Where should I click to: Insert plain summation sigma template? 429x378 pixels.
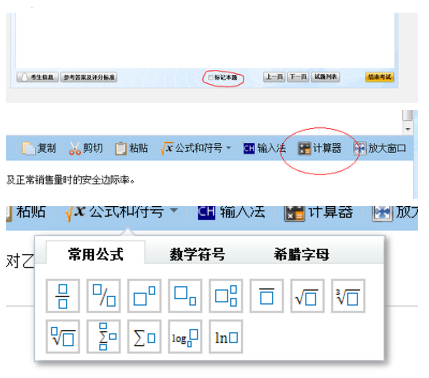click(x=144, y=337)
